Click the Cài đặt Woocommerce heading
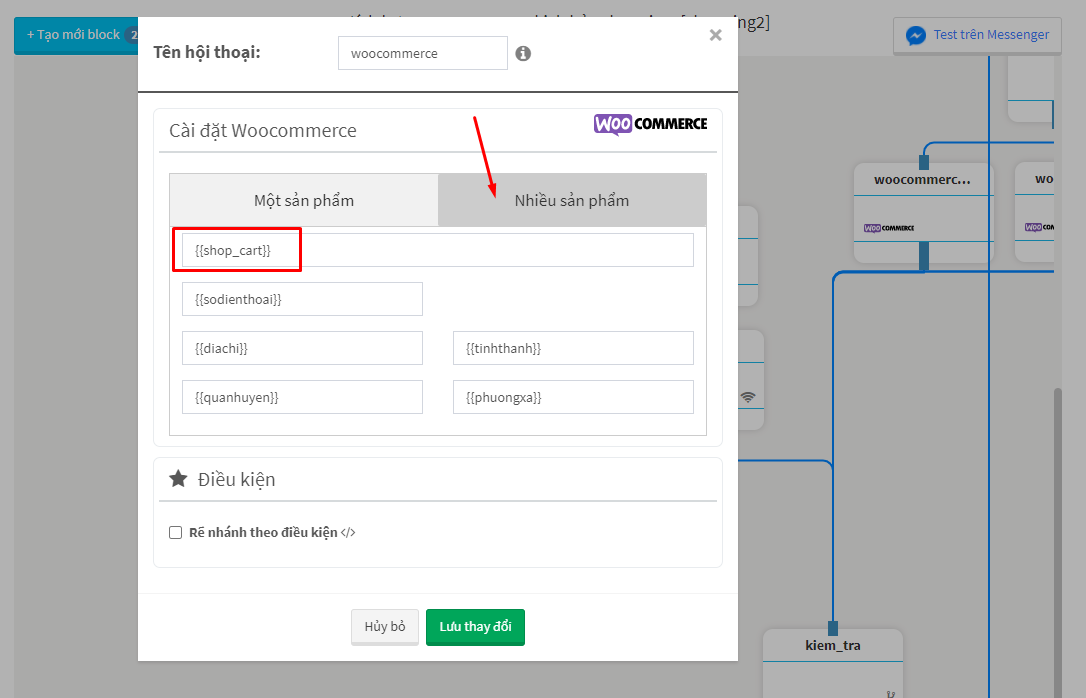Viewport: 1086px width, 698px height. (262, 131)
